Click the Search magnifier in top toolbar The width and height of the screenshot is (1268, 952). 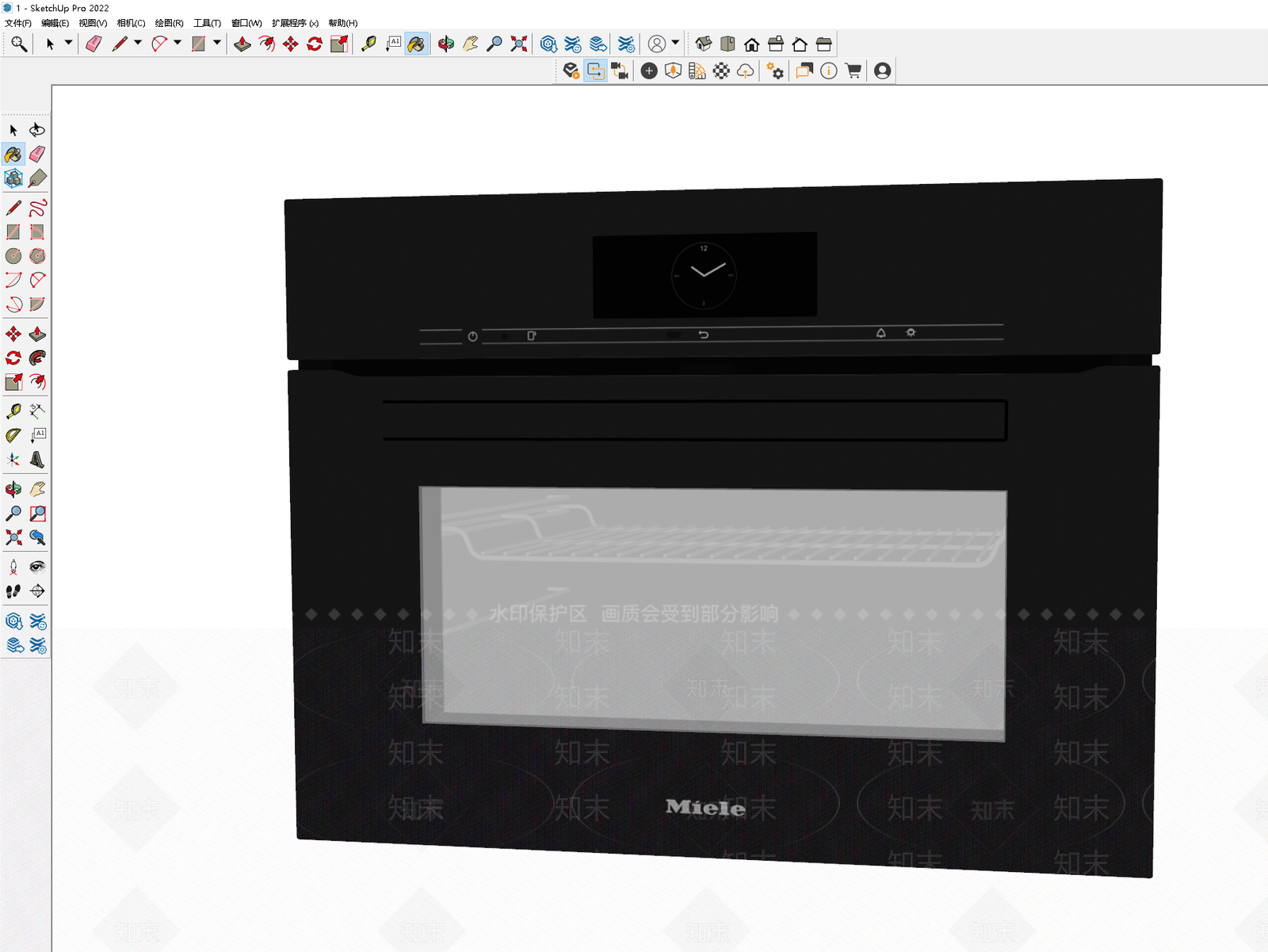tap(19, 44)
